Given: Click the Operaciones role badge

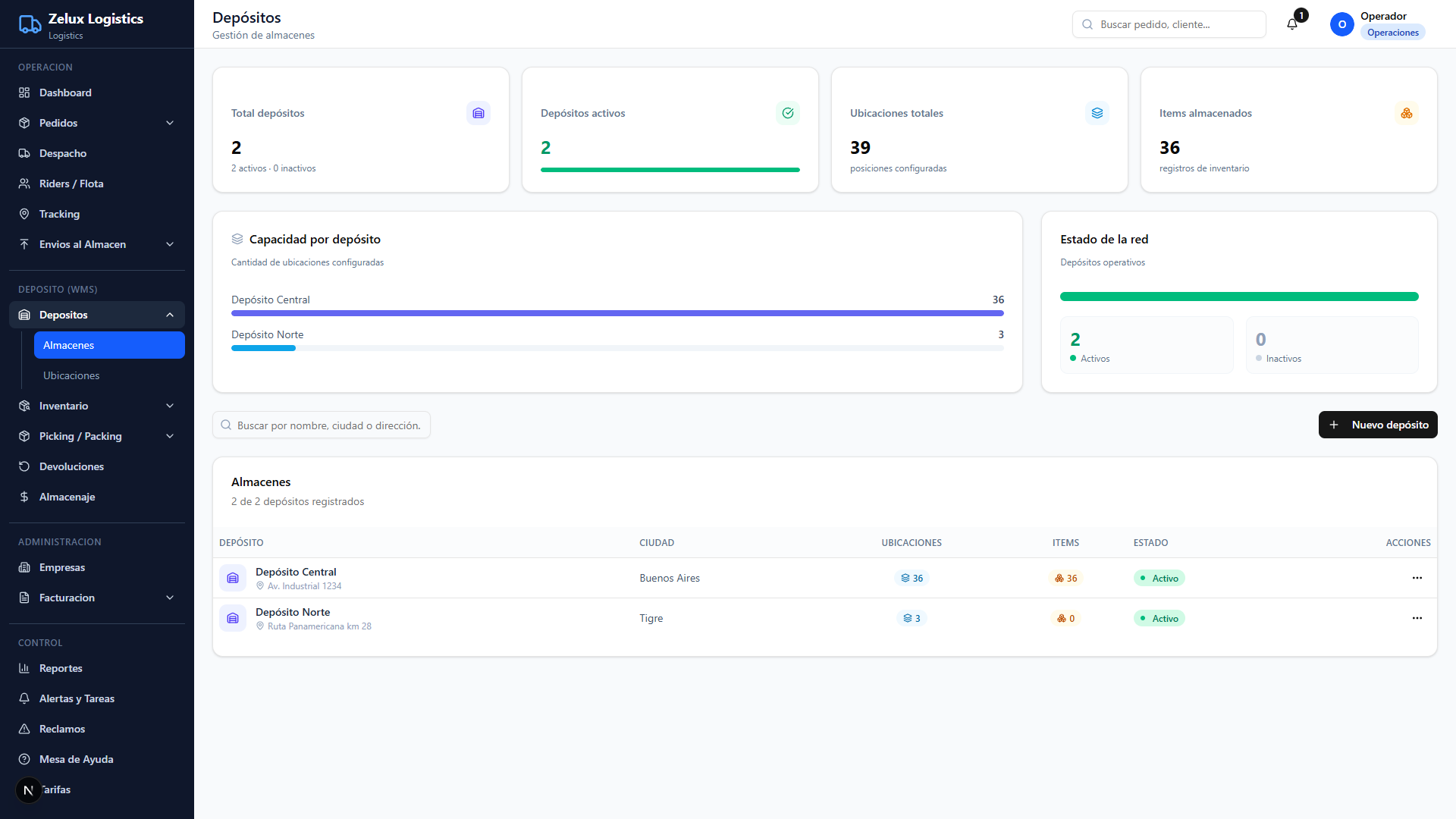Looking at the screenshot, I should (1392, 33).
